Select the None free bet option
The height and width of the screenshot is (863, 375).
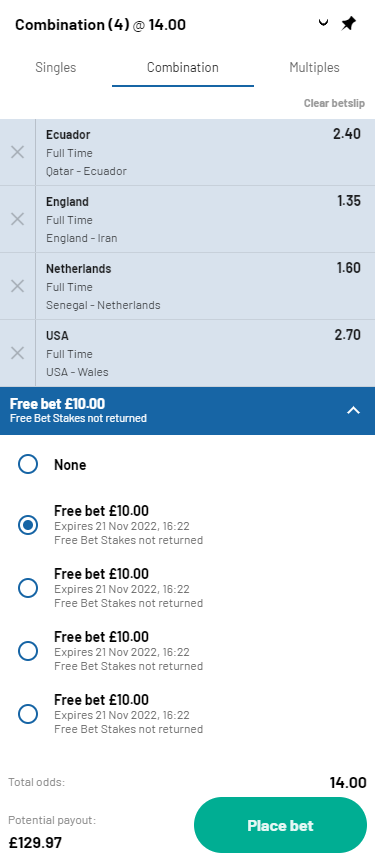click(28, 465)
